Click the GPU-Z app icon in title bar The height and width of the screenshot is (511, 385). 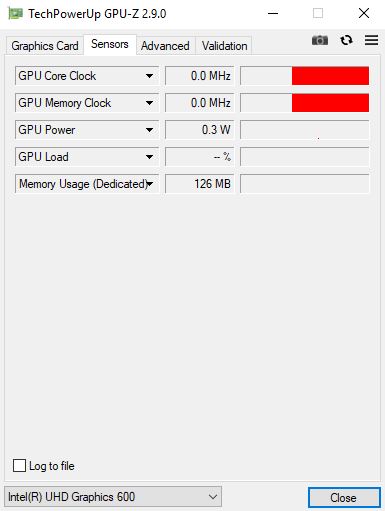(15, 14)
